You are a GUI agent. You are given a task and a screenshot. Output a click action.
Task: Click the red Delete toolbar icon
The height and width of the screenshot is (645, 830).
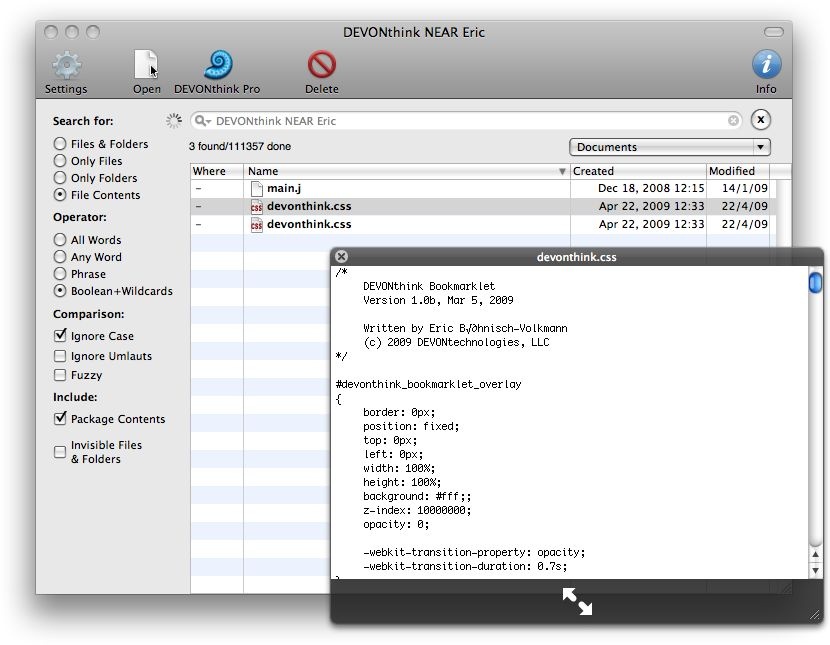321,67
